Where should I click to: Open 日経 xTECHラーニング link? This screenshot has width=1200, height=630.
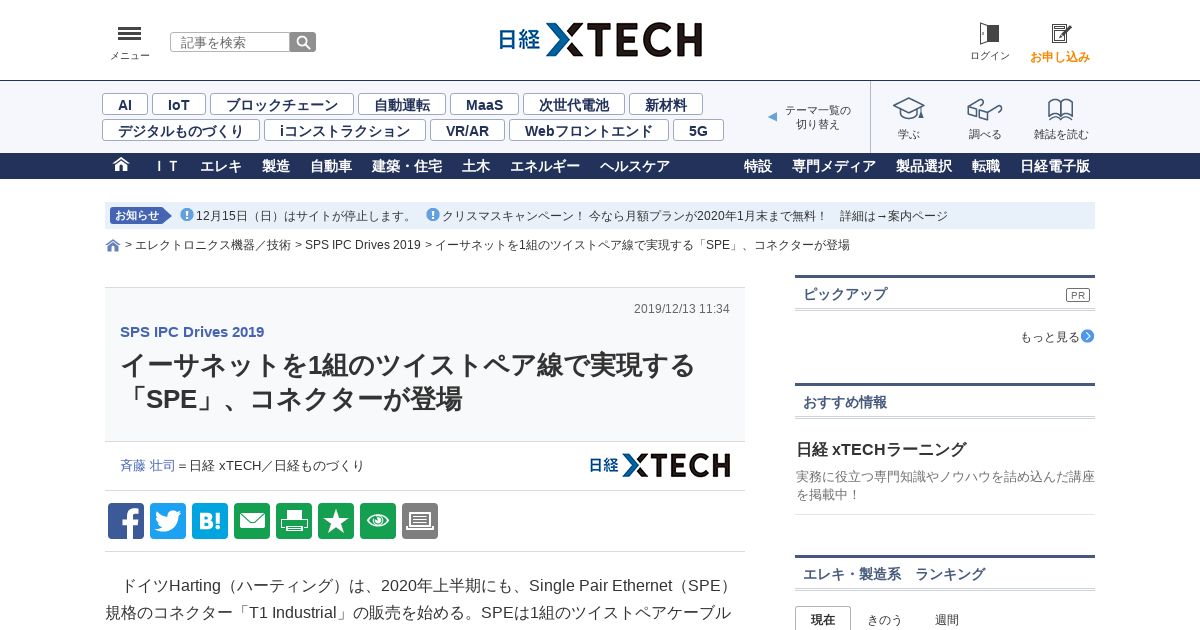click(x=881, y=449)
